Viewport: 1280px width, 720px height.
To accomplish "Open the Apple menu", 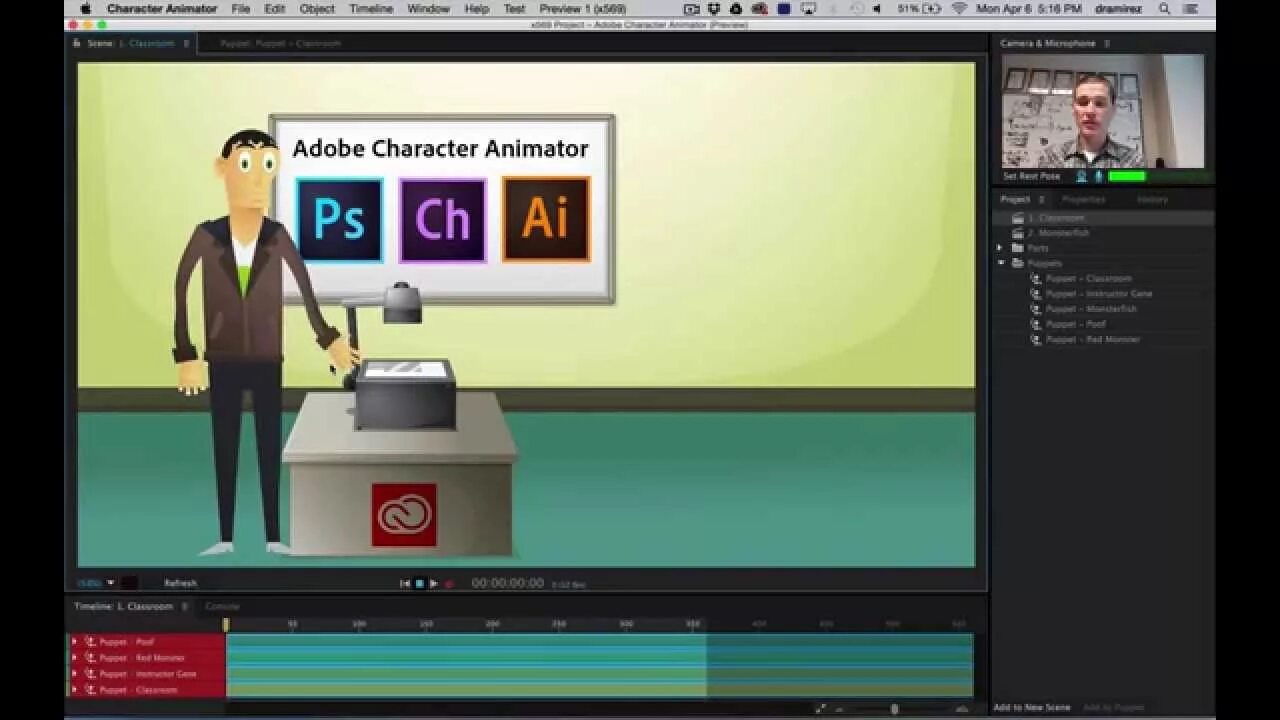I will (86, 9).
